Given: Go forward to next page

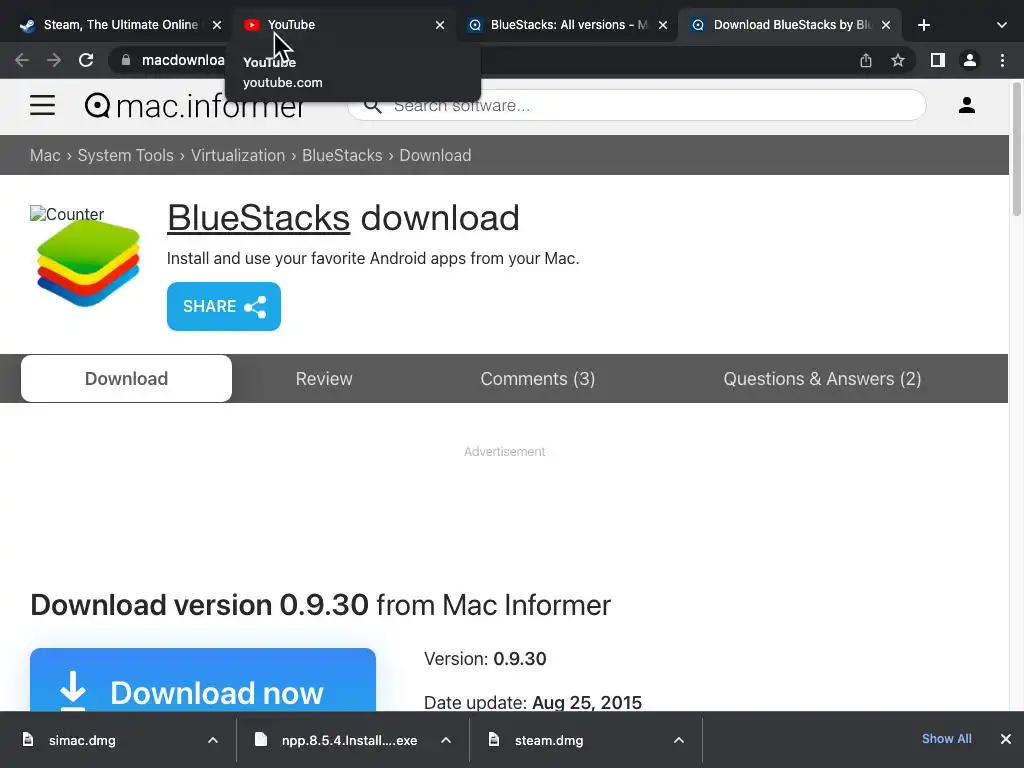Looking at the screenshot, I should click(x=54, y=60).
